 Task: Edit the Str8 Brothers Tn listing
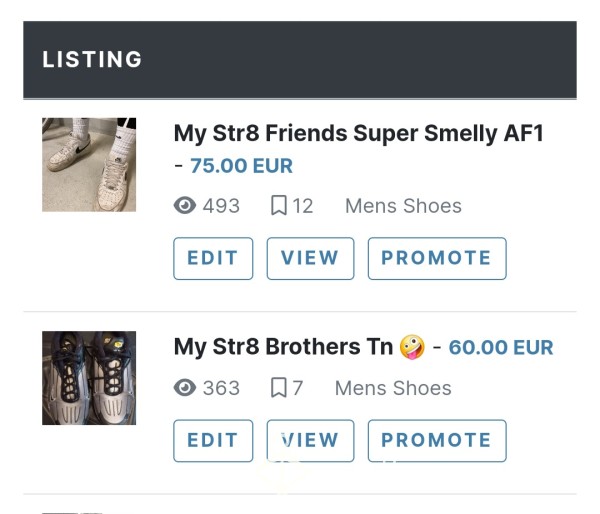point(213,441)
